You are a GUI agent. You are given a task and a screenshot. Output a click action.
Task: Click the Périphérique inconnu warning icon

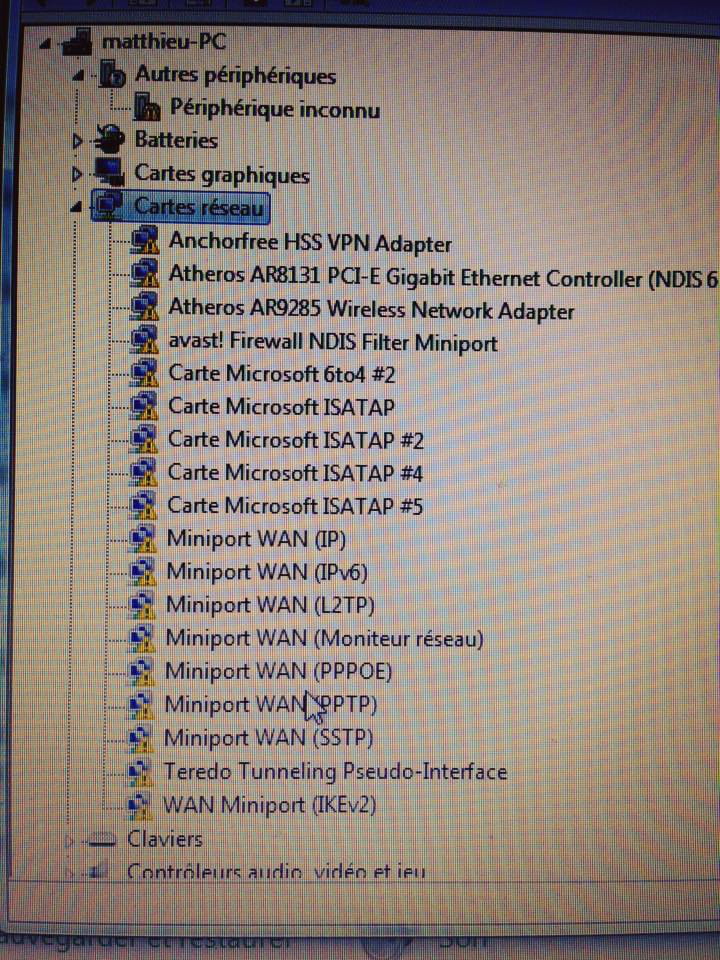(x=147, y=108)
